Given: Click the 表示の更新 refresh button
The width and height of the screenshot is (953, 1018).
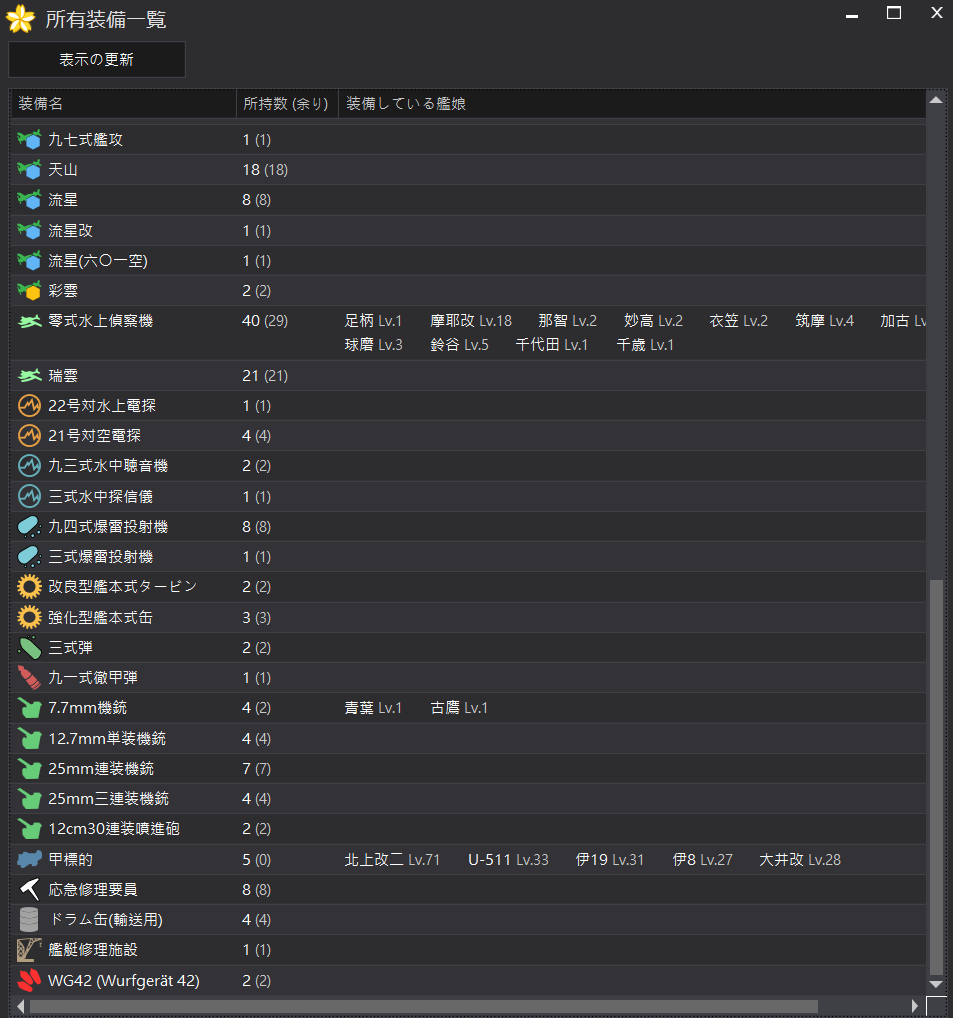Looking at the screenshot, I should coord(96,60).
